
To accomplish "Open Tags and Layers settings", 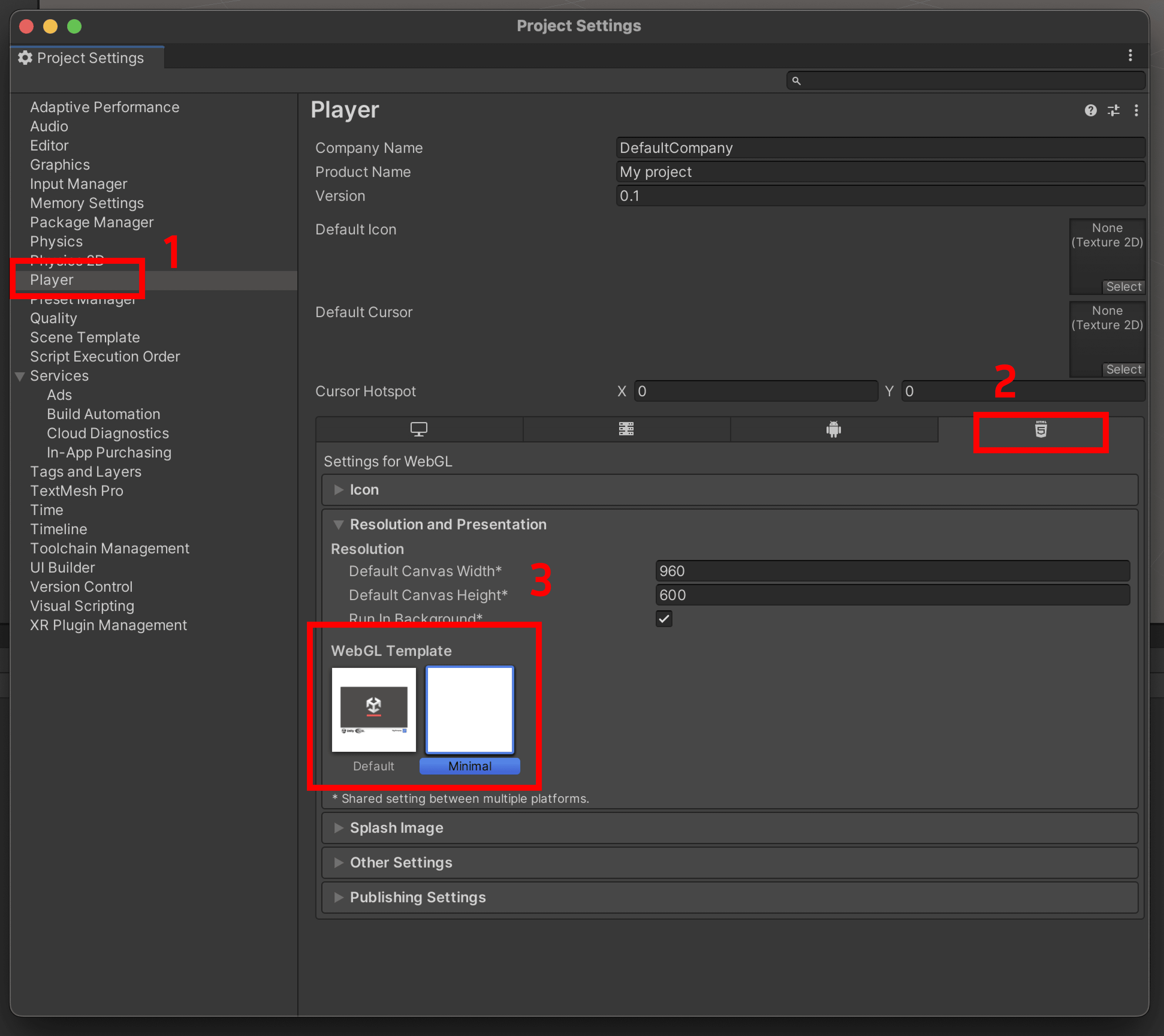I will point(85,472).
